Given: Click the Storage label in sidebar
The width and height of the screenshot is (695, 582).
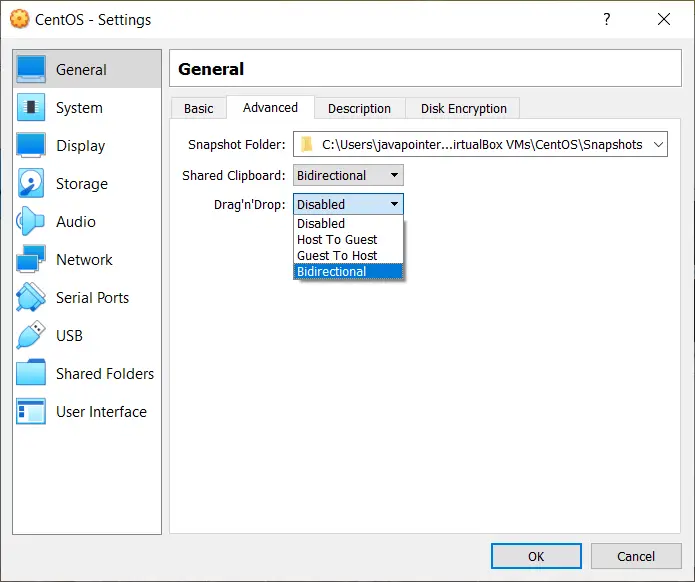Looking at the screenshot, I should [82, 184].
